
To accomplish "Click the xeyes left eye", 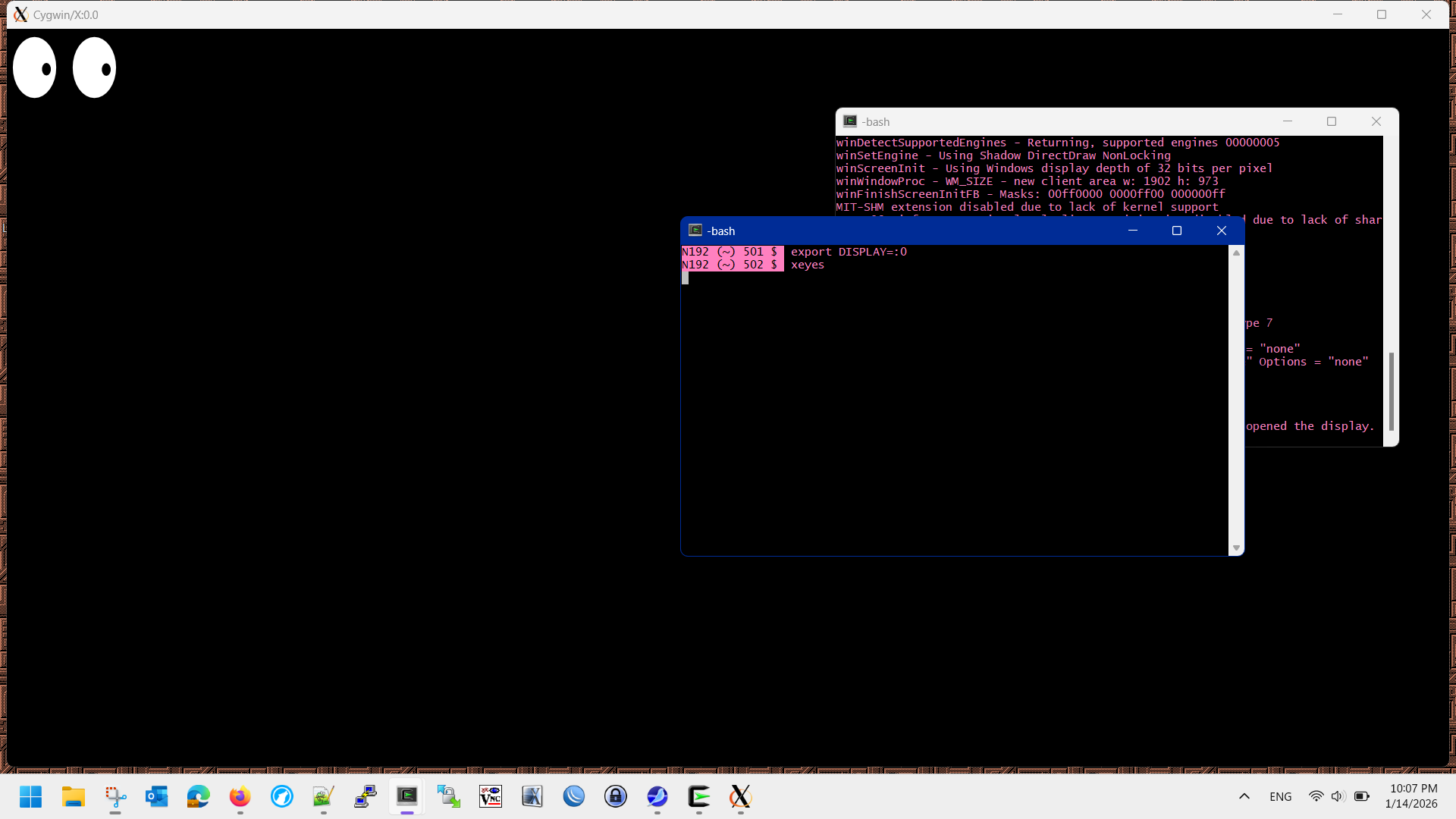I will pos(35,68).
